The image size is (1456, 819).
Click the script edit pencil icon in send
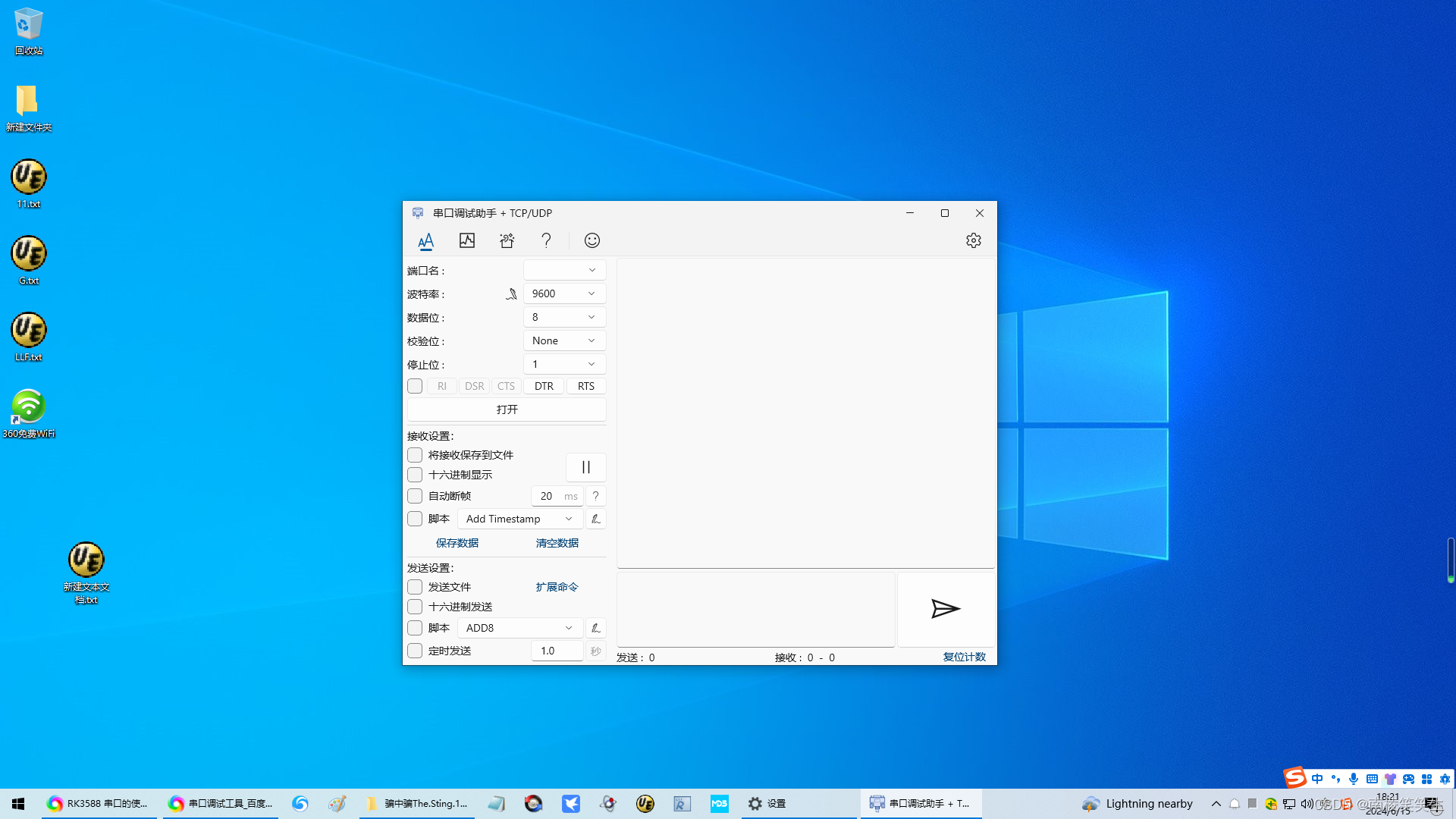pyautogui.click(x=595, y=627)
